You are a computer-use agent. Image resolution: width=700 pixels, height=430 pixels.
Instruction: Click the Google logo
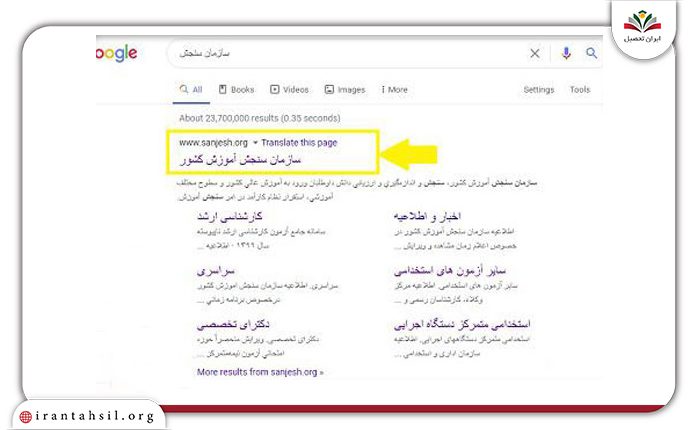coord(117,54)
